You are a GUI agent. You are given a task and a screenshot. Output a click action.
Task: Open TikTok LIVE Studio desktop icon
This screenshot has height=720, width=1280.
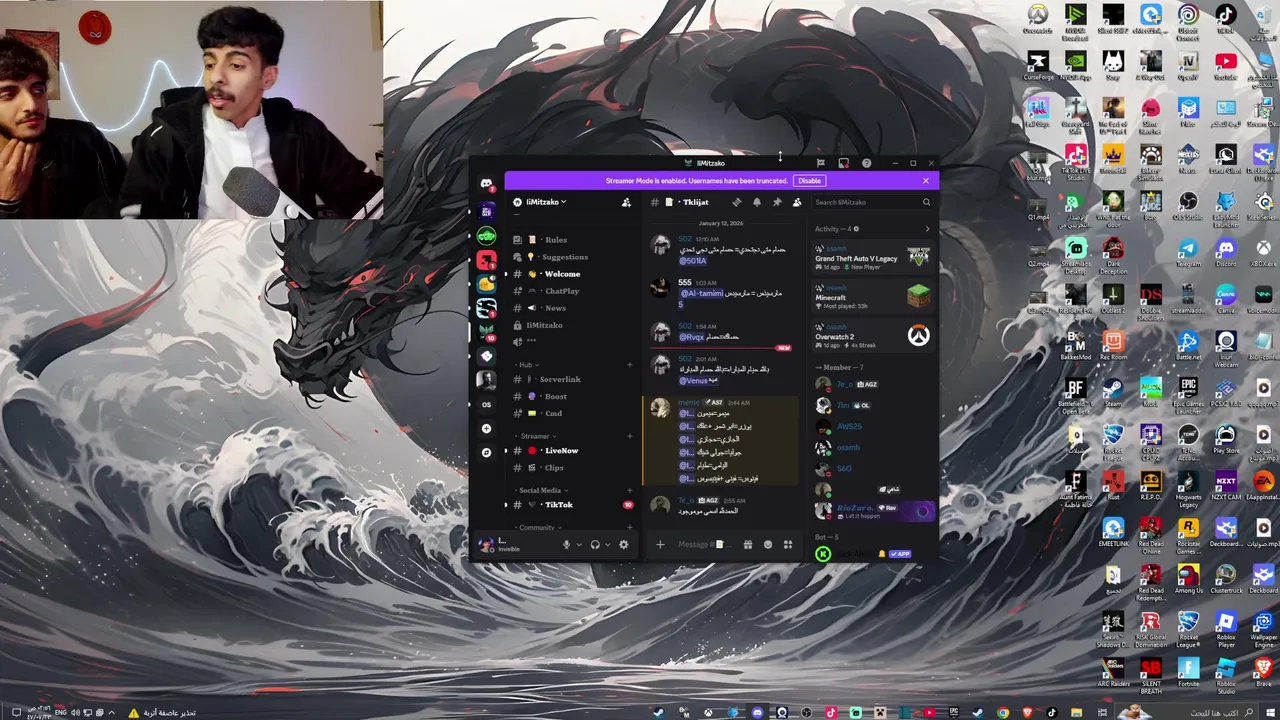click(1076, 161)
